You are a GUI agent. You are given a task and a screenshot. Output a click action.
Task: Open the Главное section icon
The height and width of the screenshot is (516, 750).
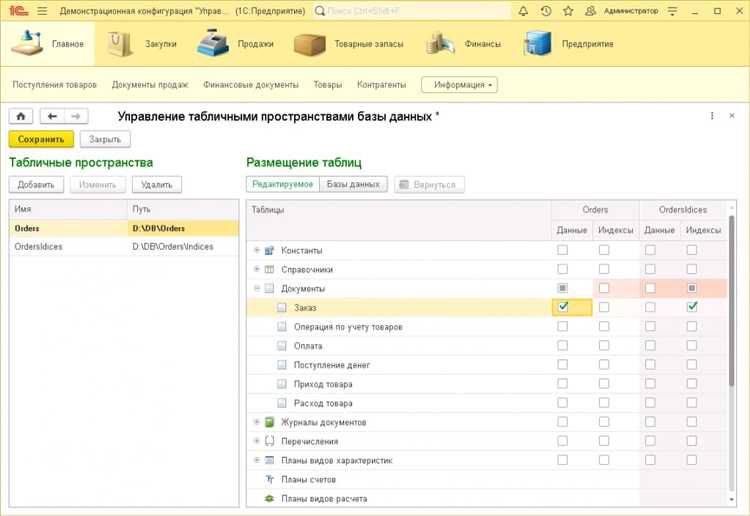pos(28,43)
